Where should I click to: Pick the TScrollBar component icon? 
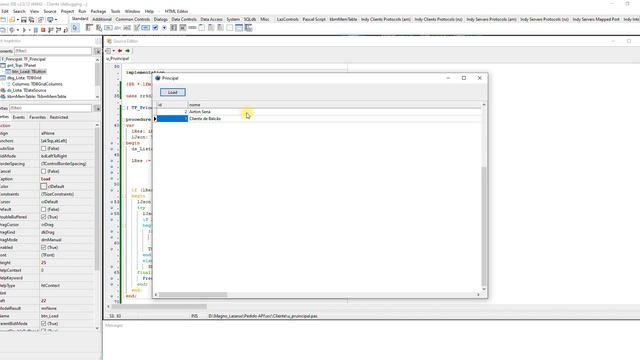coord(192,28)
